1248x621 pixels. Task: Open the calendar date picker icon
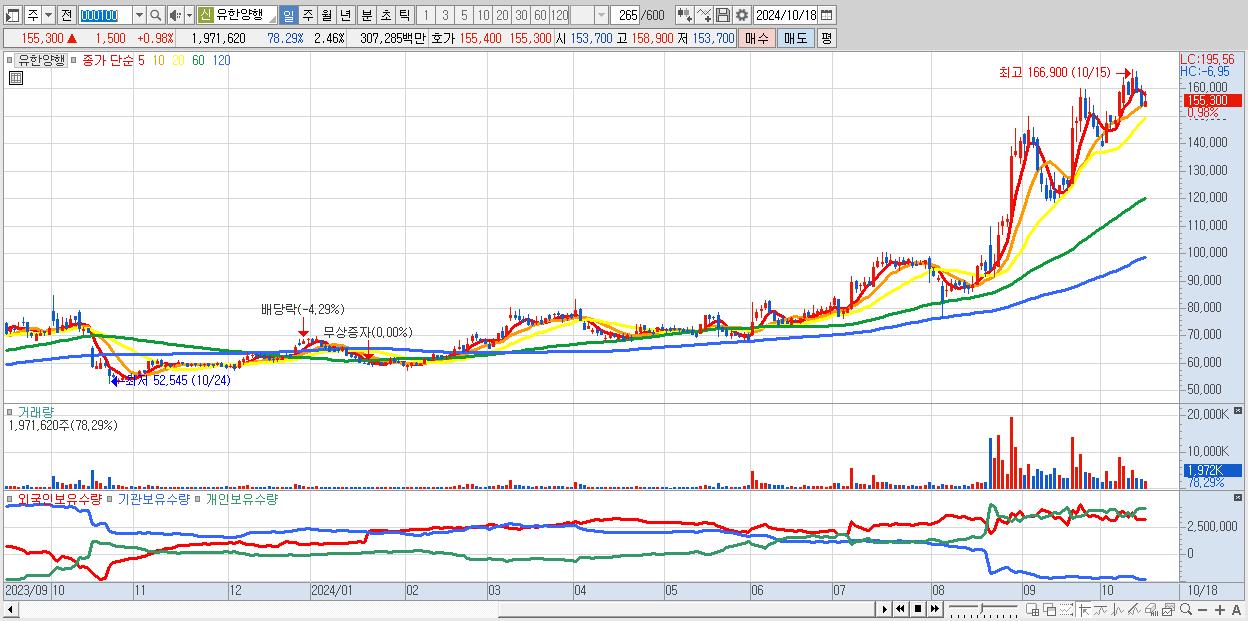[x=826, y=15]
